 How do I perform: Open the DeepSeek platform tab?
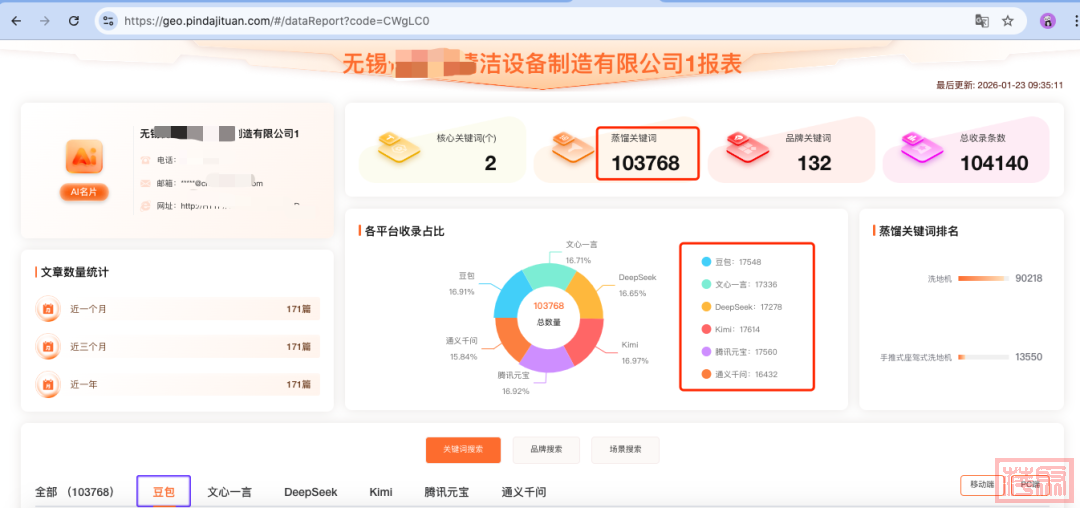click(x=310, y=492)
